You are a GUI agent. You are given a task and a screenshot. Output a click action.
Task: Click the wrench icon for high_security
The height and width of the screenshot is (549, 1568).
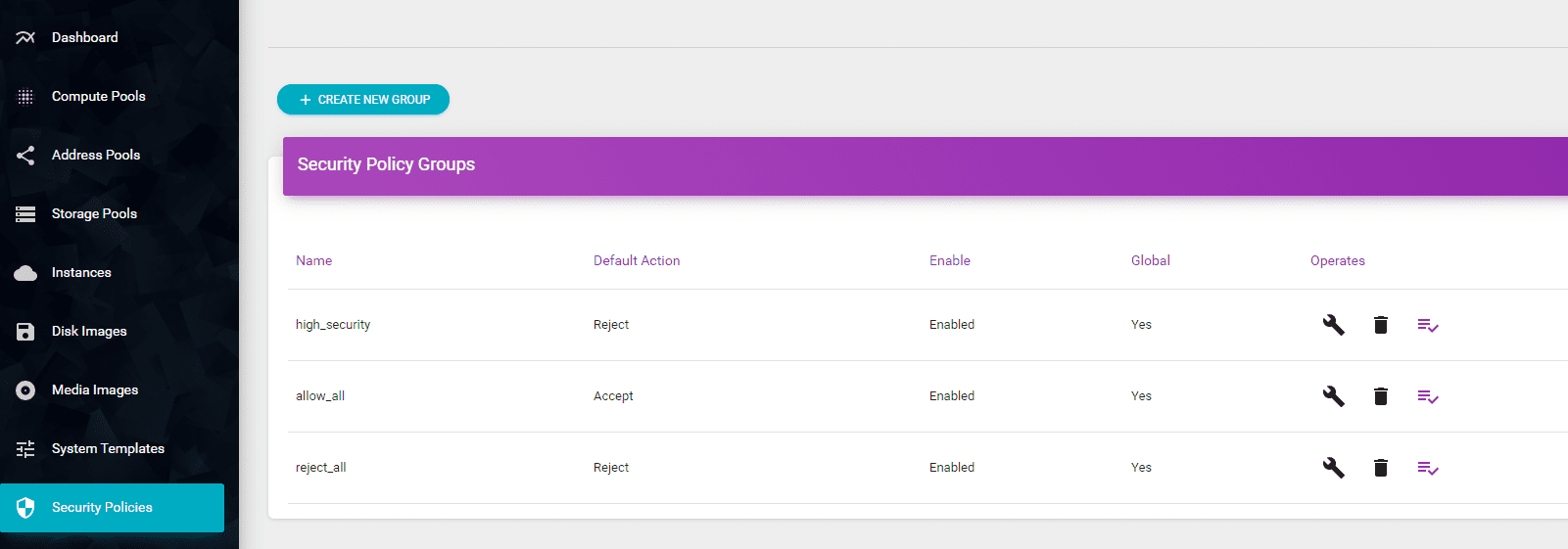click(x=1333, y=325)
